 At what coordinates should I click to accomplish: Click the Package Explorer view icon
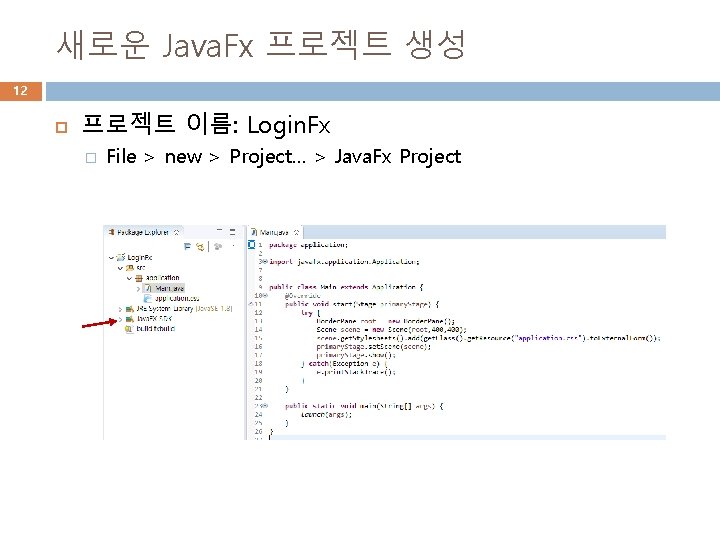111,232
